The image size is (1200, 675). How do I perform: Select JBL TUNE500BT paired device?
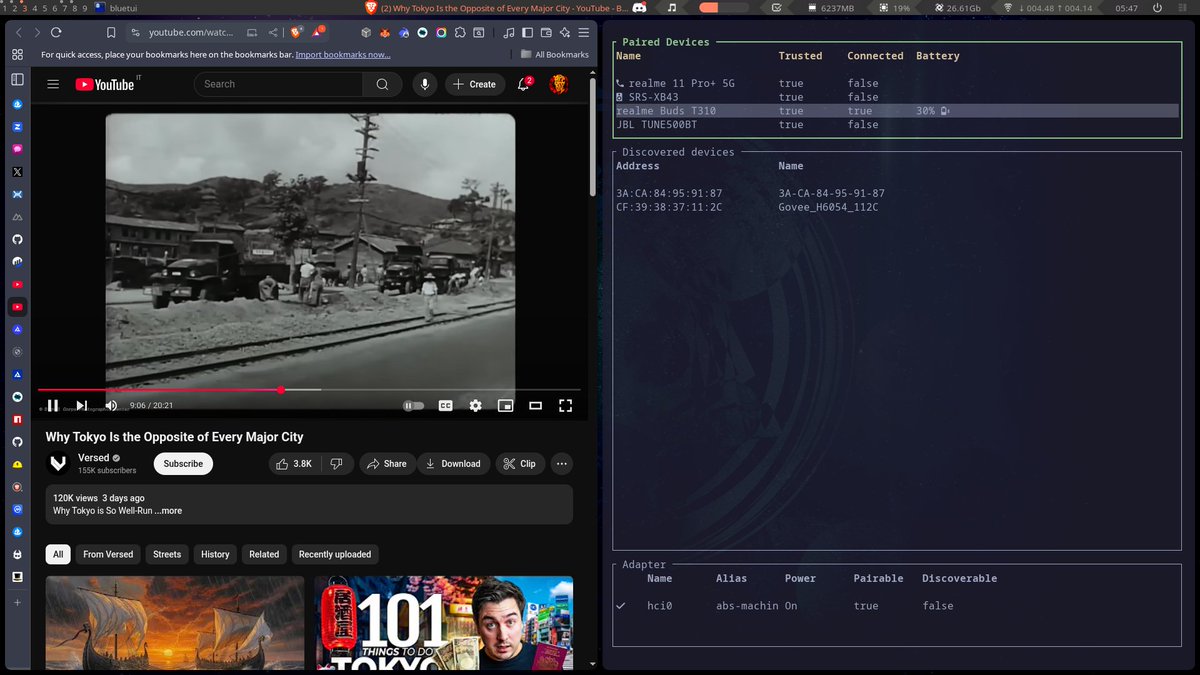tap(897, 125)
